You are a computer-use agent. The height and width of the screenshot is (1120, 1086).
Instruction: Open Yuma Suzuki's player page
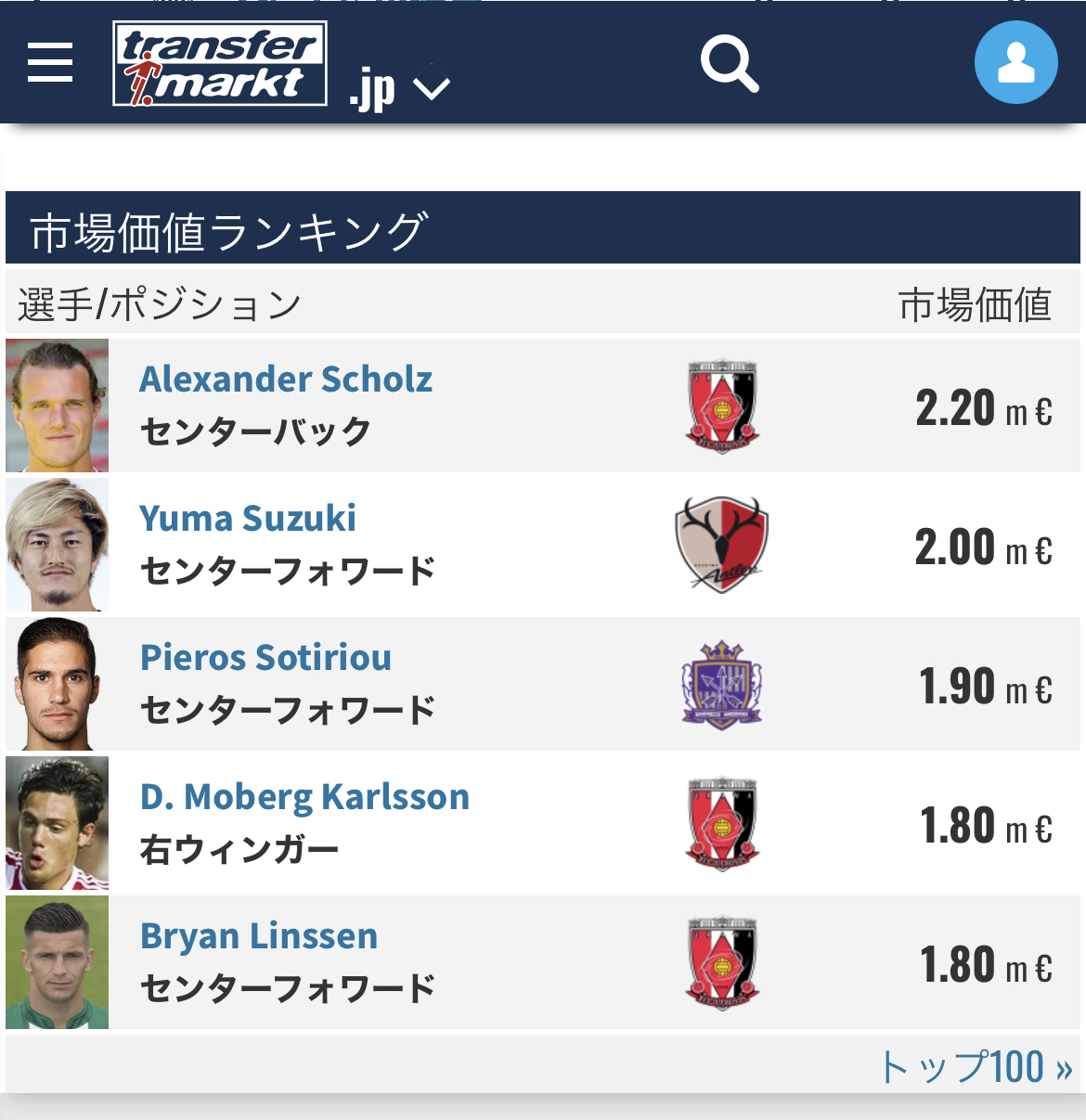pyautogui.click(x=248, y=519)
